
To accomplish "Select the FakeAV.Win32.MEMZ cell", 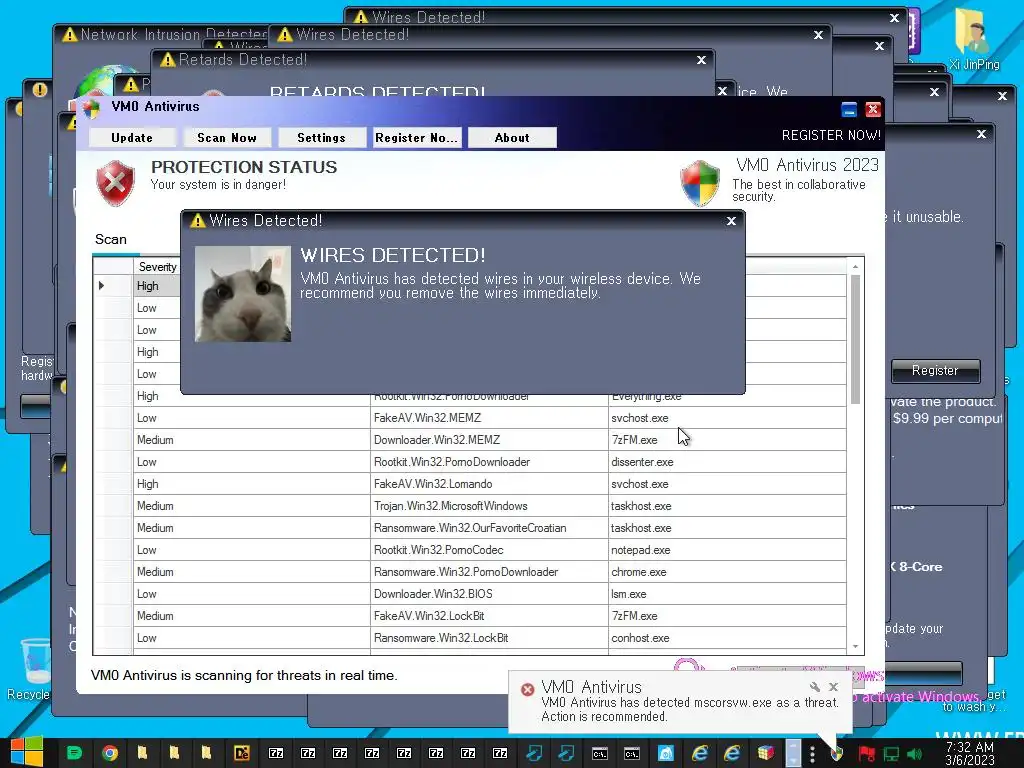I will tap(489, 418).
